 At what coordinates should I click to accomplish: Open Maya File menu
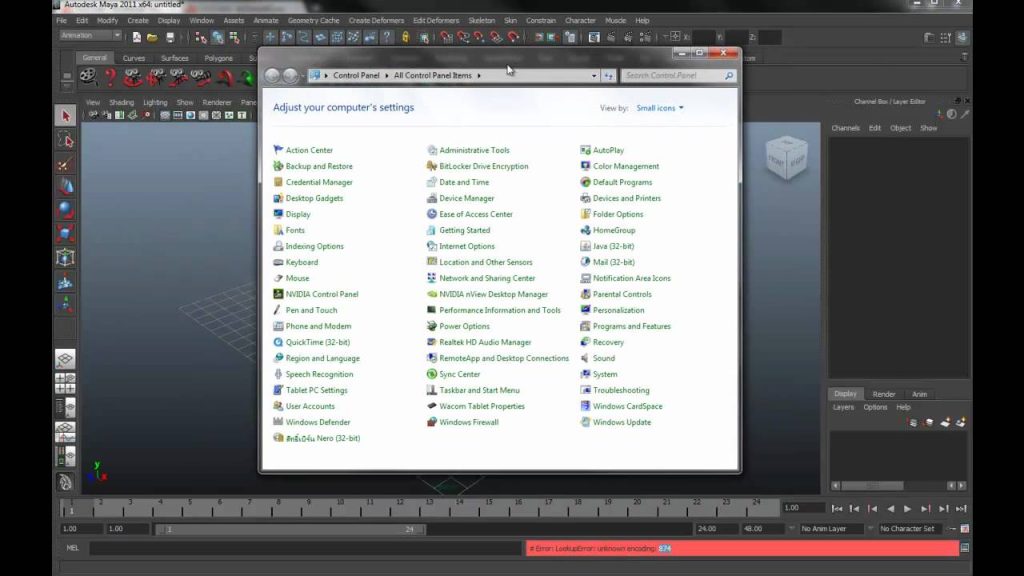coord(61,21)
